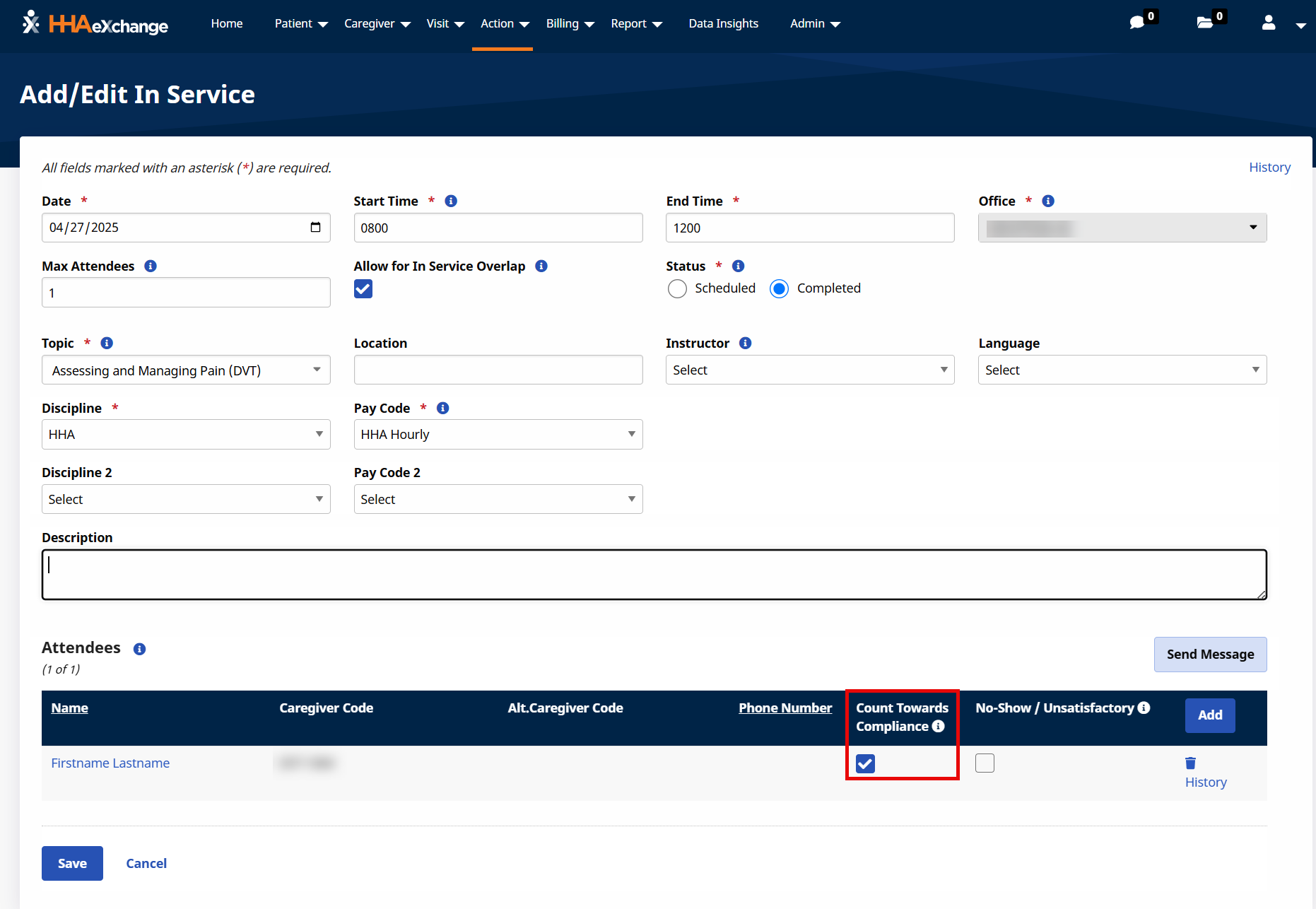The height and width of the screenshot is (909, 1316).
Task: Open the Billing menu
Action: pyautogui.click(x=563, y=23)
